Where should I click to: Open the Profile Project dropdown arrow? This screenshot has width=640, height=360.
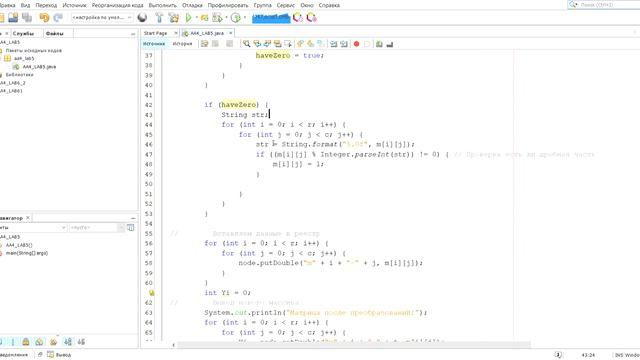point(244,18)
